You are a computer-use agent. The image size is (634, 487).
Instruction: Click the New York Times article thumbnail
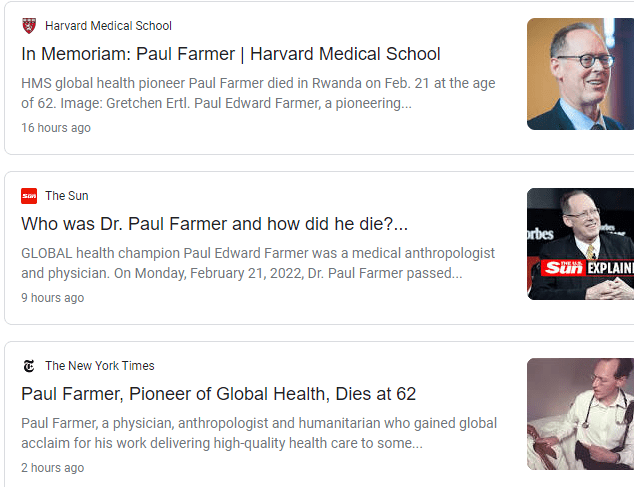(580, 414)
